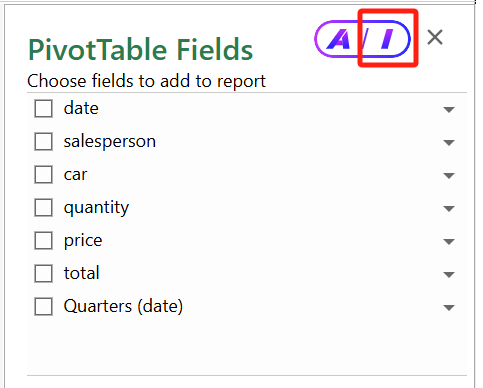Tick the date field checkbox

click(x=43, y=109)
